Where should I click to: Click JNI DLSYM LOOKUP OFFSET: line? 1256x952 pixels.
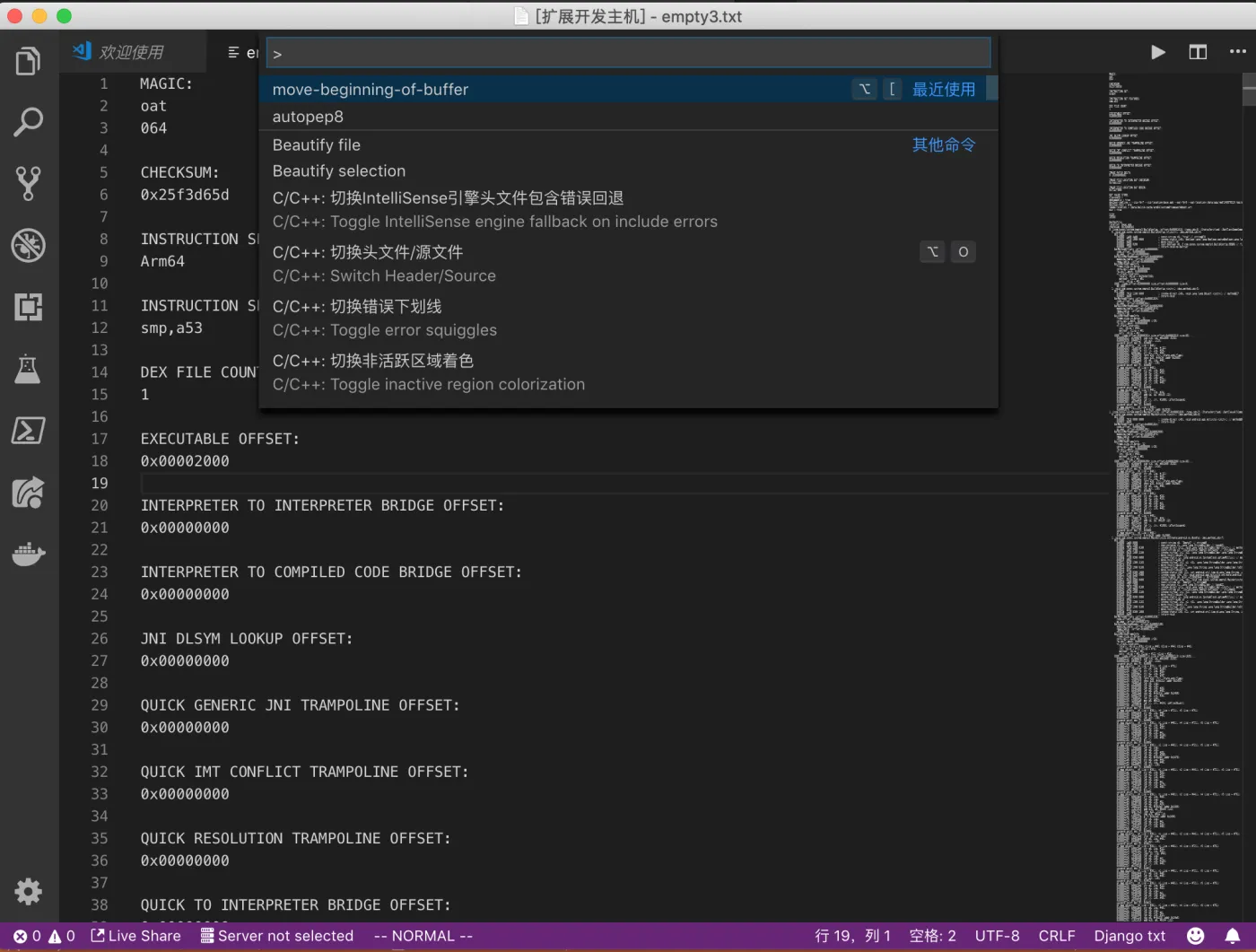point(247,639)
